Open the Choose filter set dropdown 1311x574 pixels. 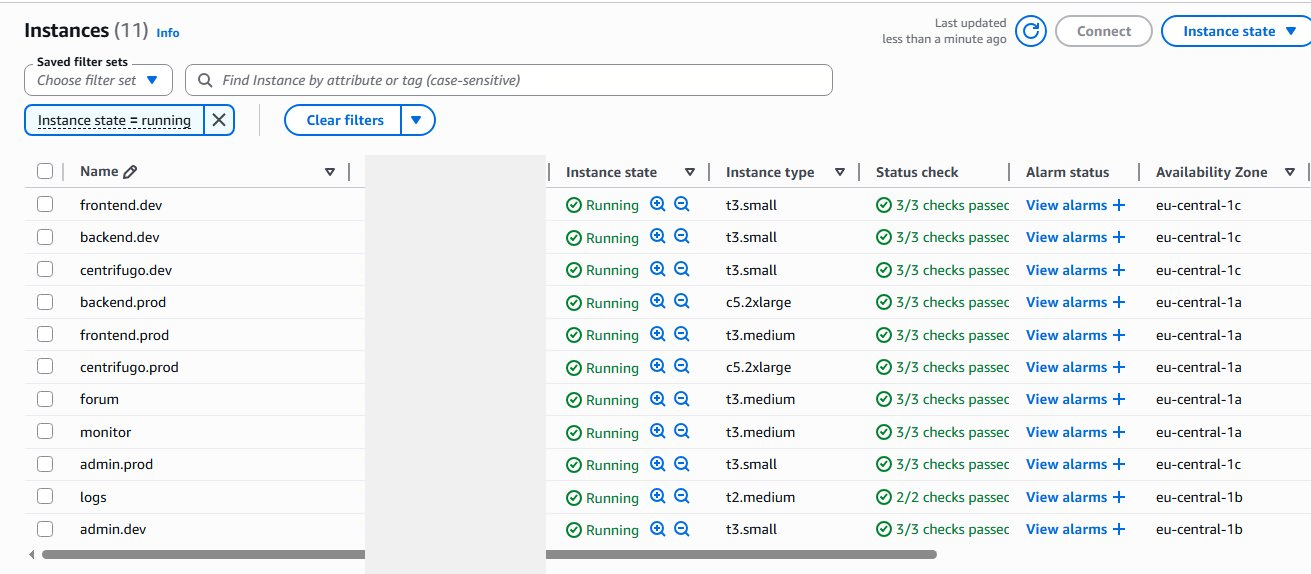[98, 80]
